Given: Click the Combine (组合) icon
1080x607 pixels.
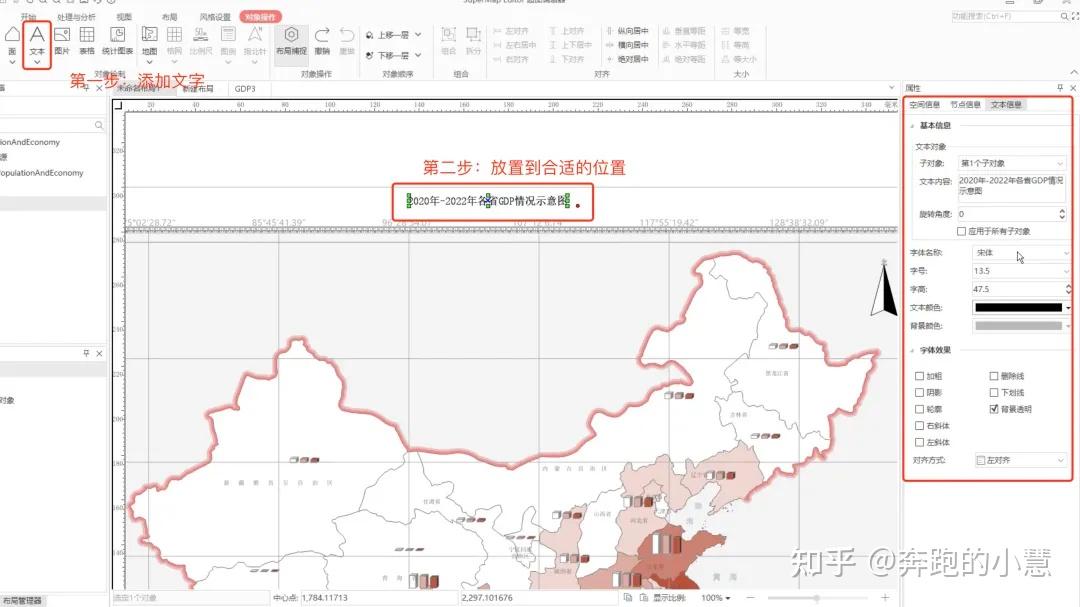Looking at the screenshot, I should [x=447, y=37].
